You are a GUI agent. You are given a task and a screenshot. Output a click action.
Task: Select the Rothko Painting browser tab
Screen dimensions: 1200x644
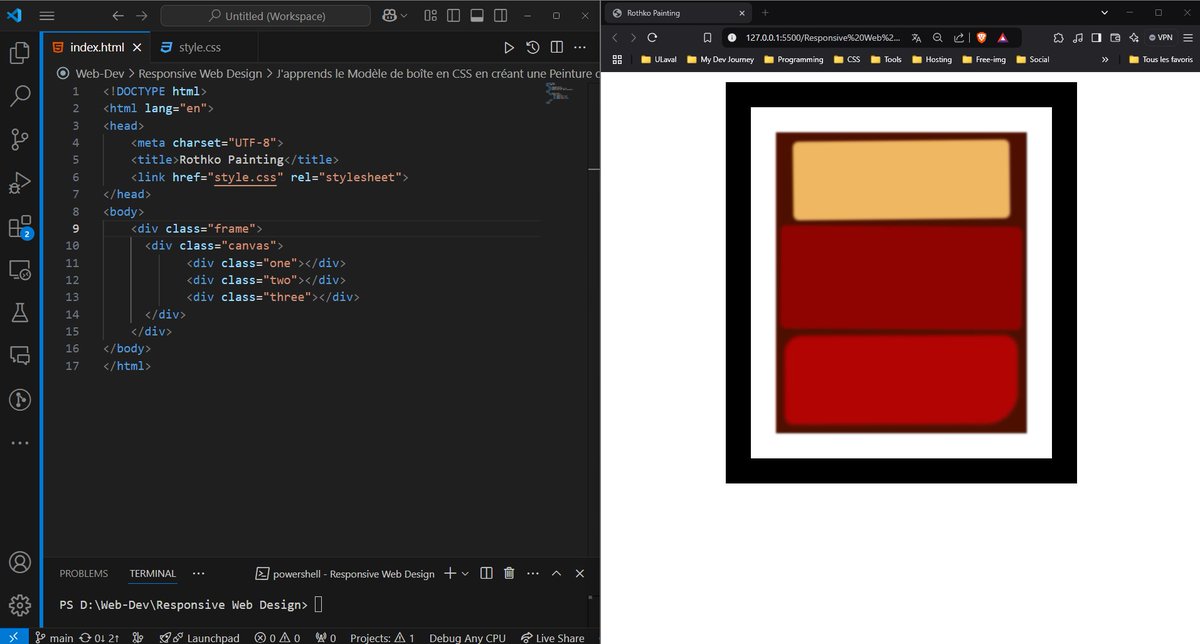680,13
